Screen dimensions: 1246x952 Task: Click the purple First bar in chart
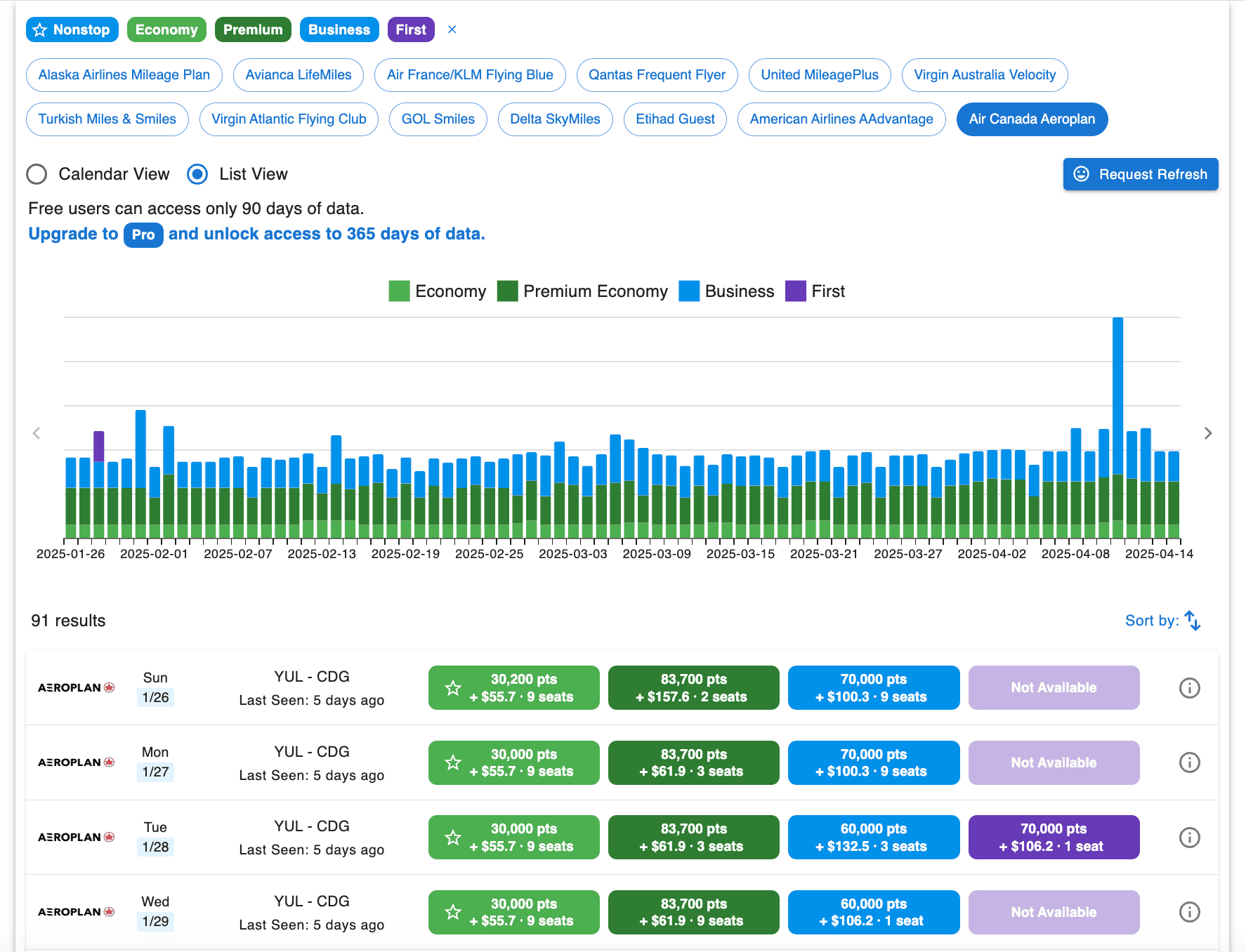99,447
